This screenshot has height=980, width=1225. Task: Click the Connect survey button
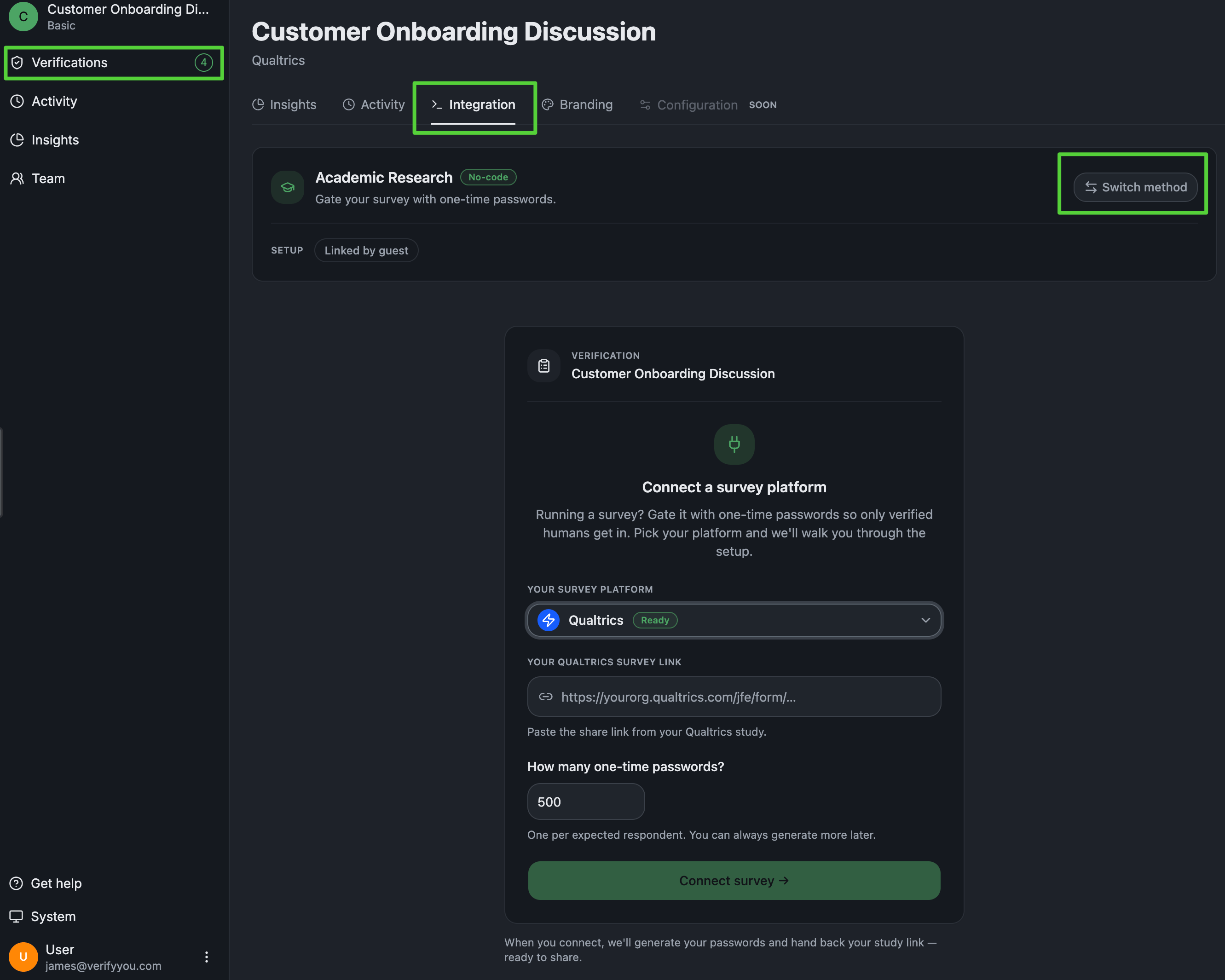point(734,881)
